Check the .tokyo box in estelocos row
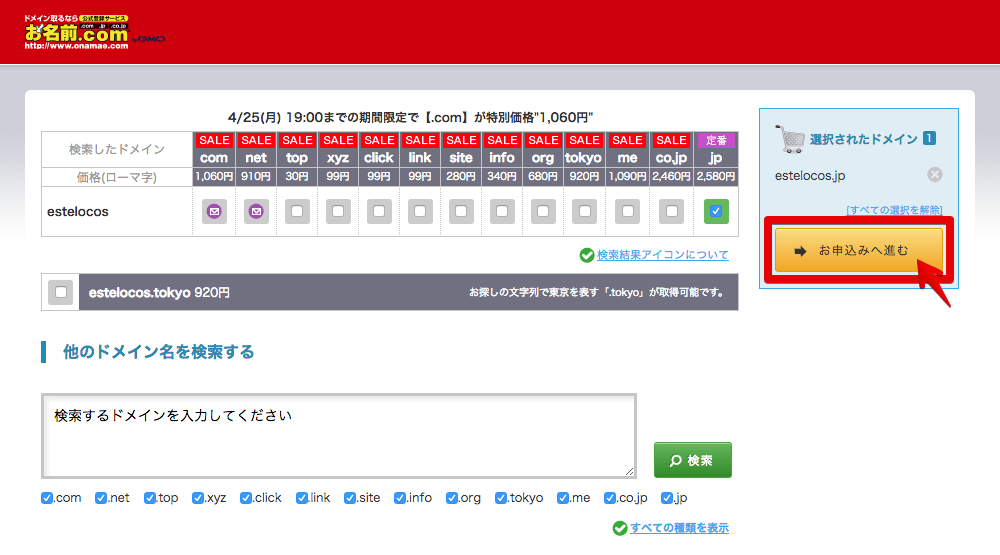This screenshot has width=1000, height=555. click(584, 211)
